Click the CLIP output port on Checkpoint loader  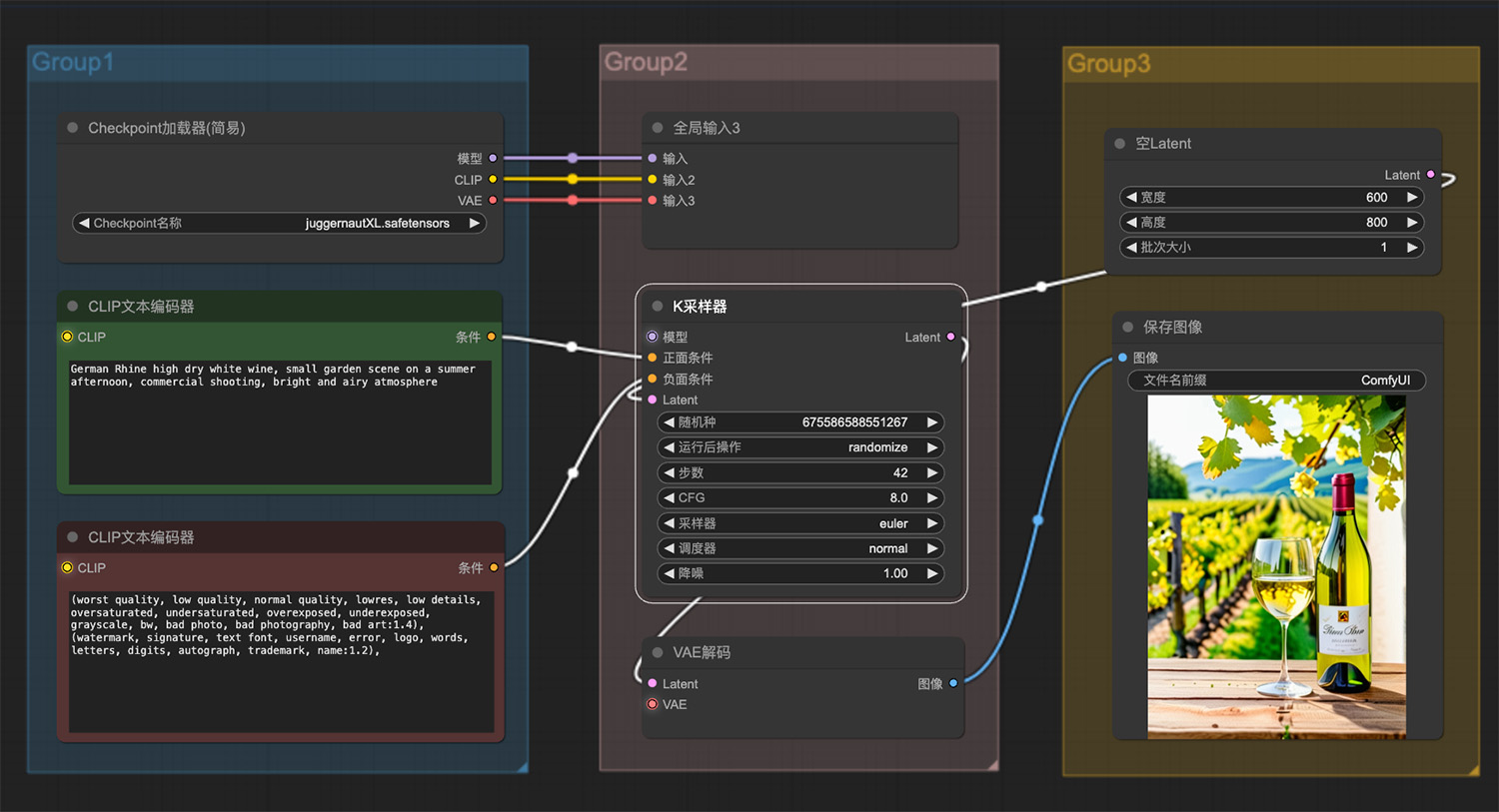point(493,180)
